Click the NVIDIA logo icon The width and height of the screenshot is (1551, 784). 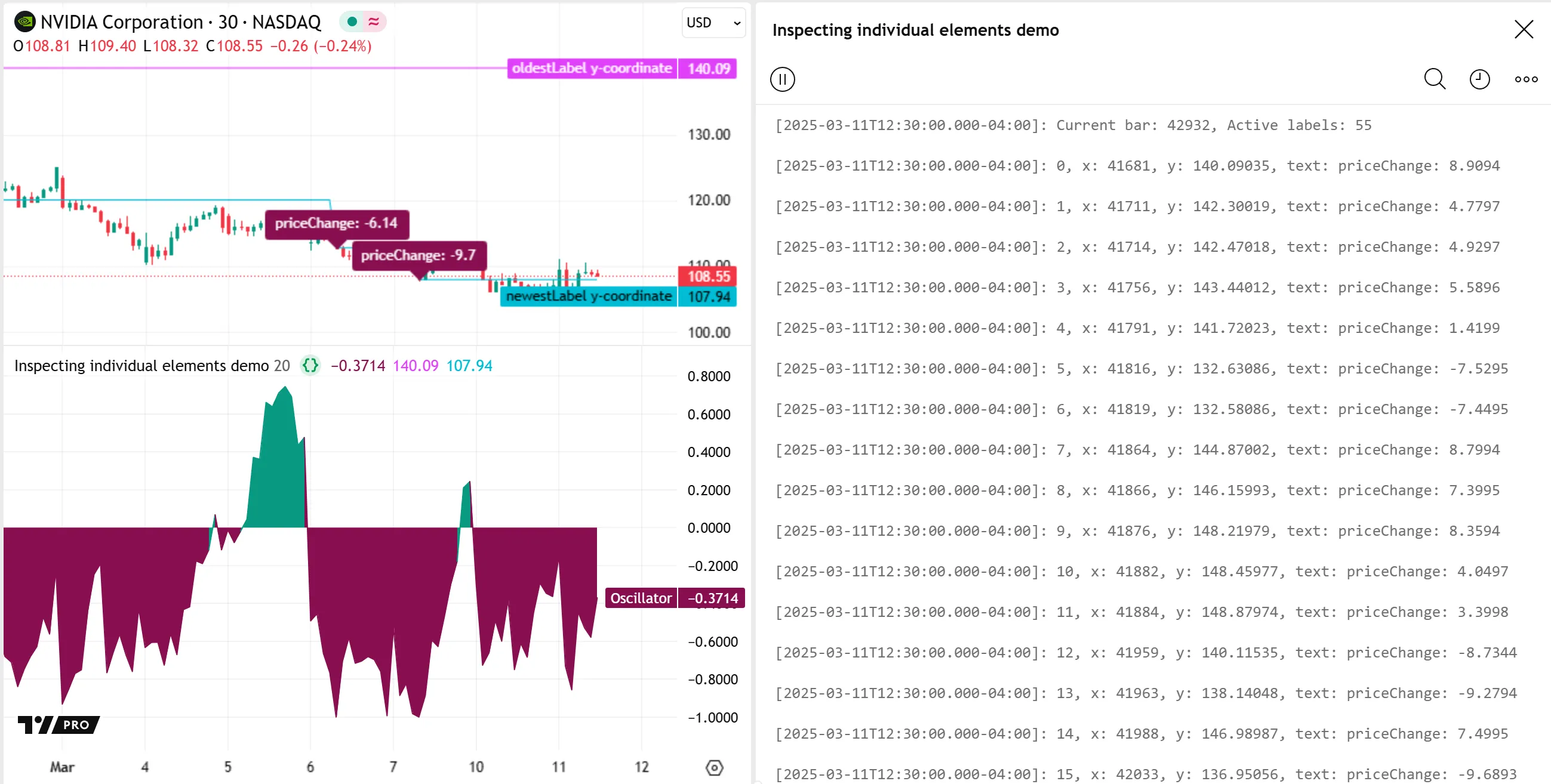point(24,22)
